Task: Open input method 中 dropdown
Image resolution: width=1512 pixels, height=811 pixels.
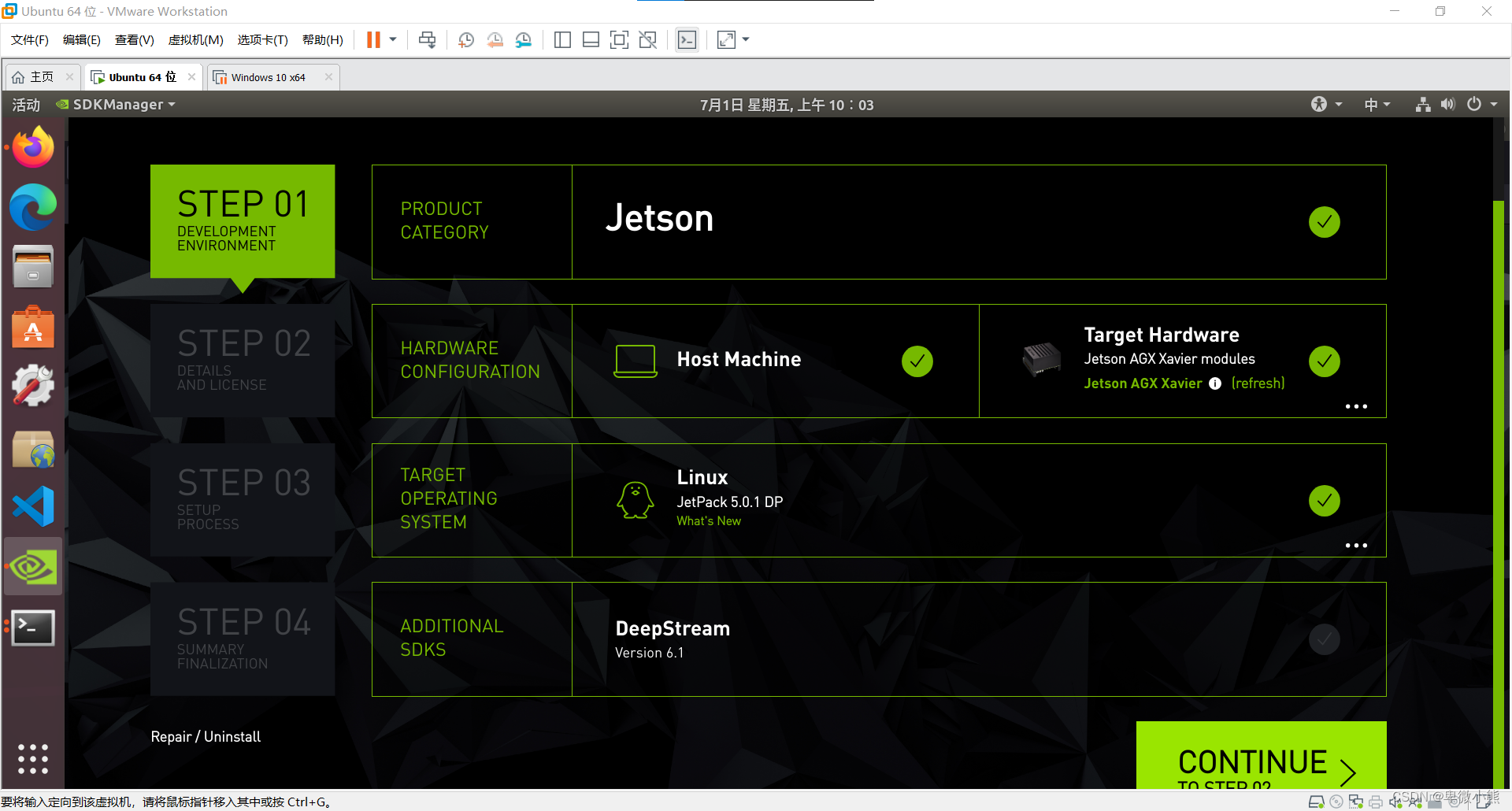Action: pyautogui.click(x=1377, y=105)
